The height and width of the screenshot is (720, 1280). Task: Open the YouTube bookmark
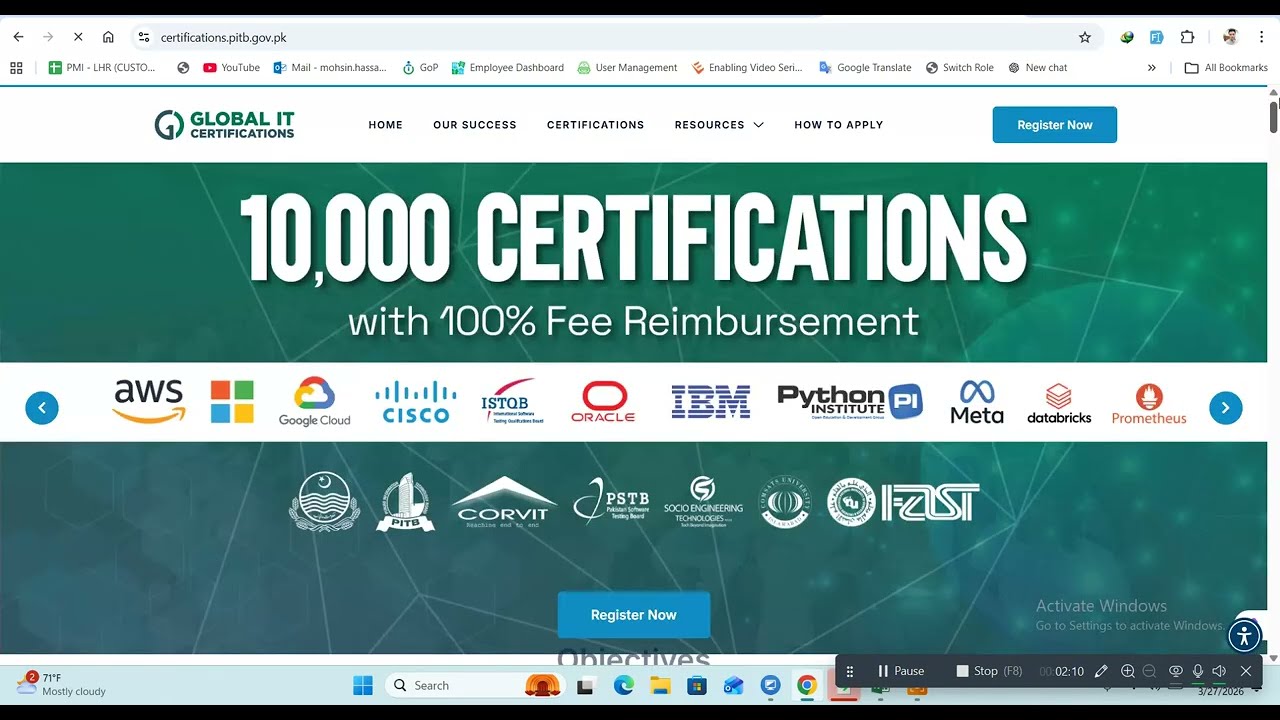coord(231,68)
